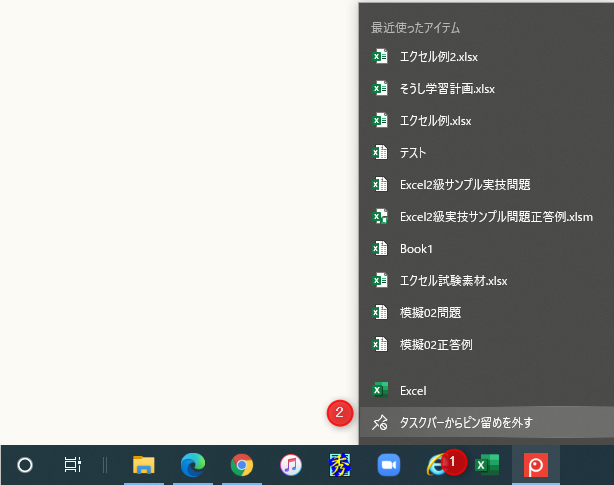Start Zoom from the taskbar
Image resolution: width=614 pixels, height=485 pixels.
click(x=387, y=465)
